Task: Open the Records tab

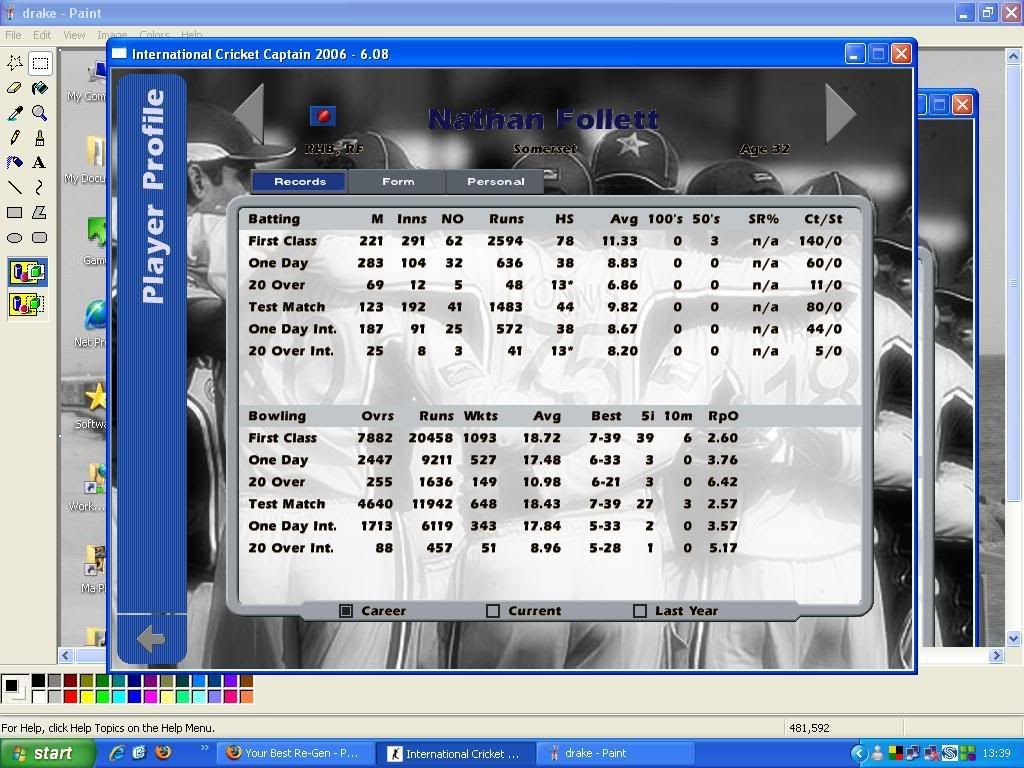Action: click(300, 182)
